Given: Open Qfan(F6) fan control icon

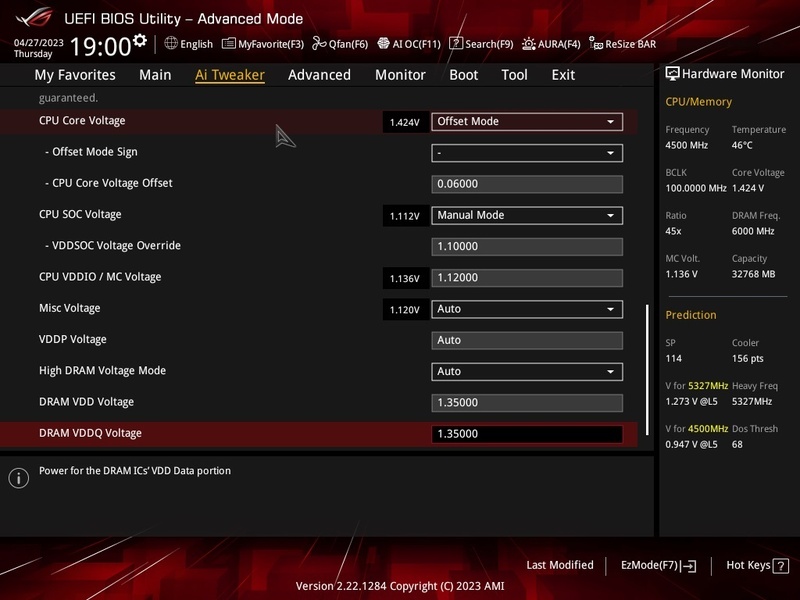Looking at the screenshot, I should point(319,43).
